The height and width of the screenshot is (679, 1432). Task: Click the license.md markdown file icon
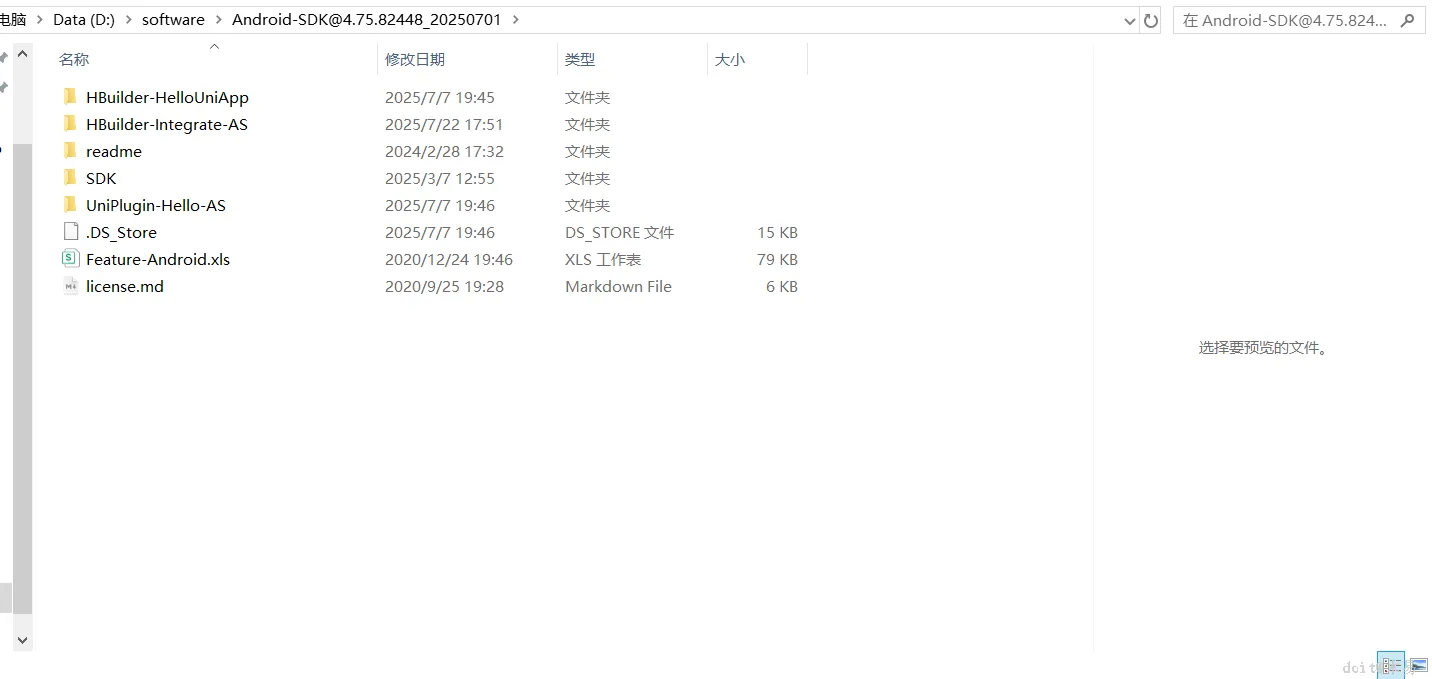click(70, 286)
